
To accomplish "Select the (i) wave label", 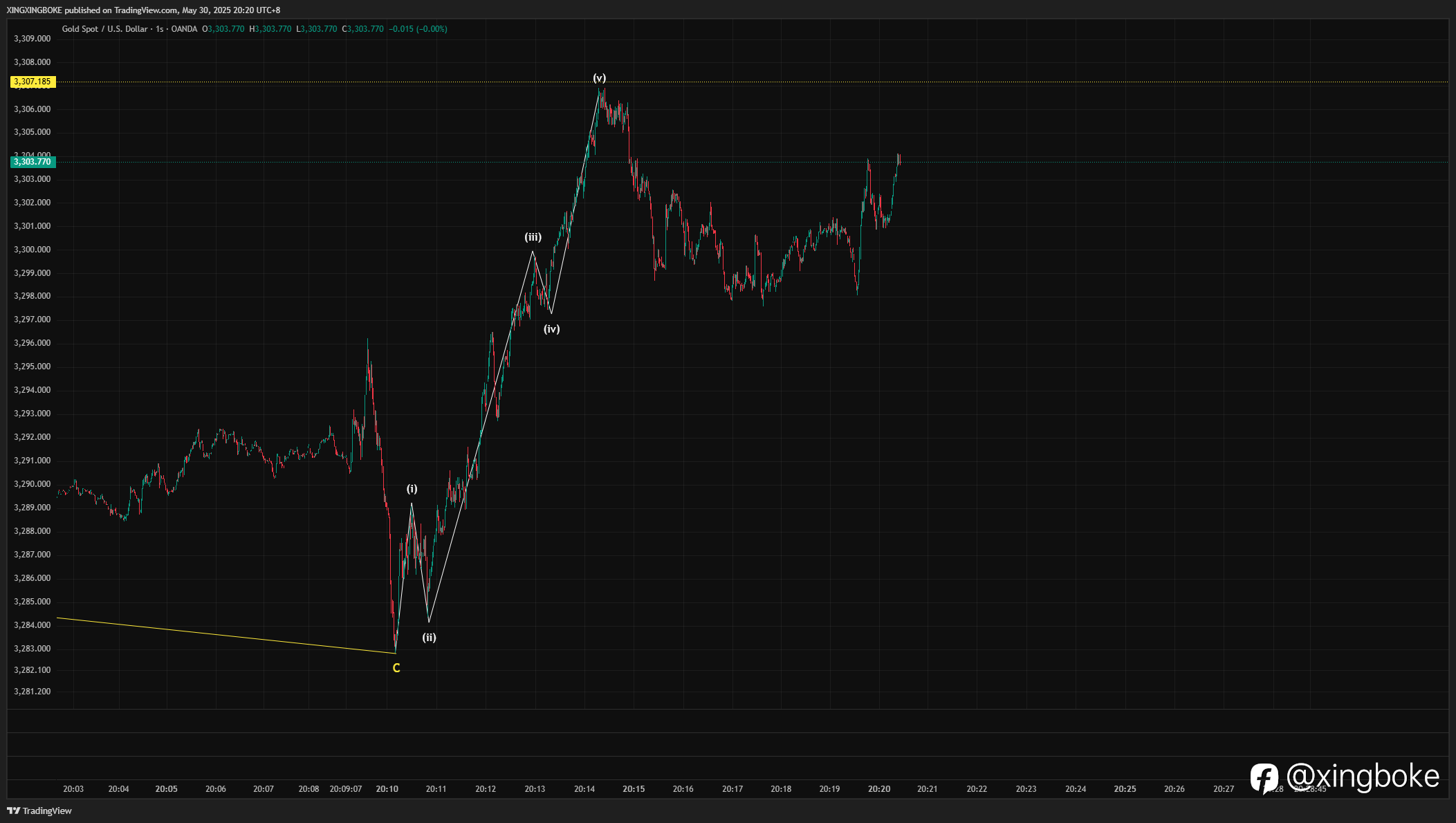I will click(412, 489).
